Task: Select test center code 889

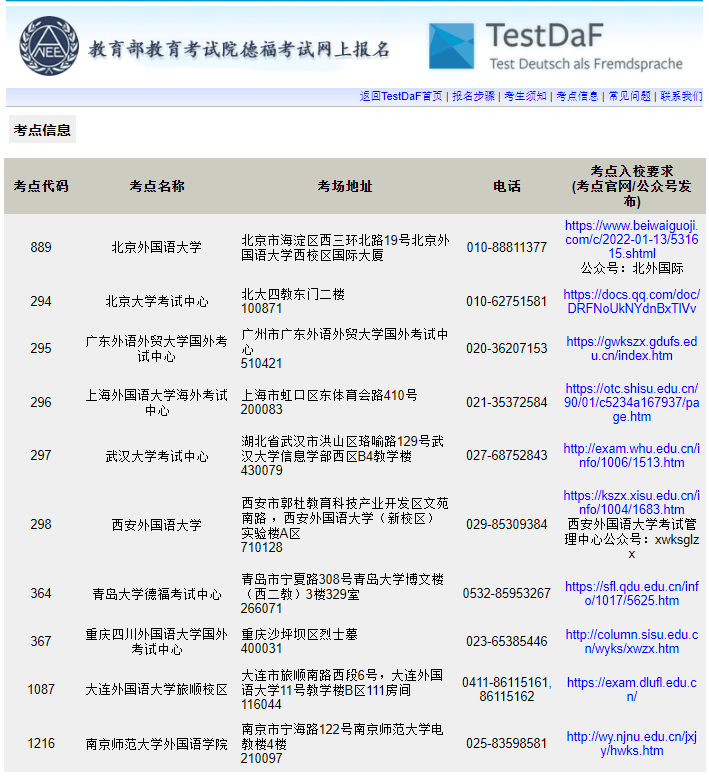Action: coord(41,247)
